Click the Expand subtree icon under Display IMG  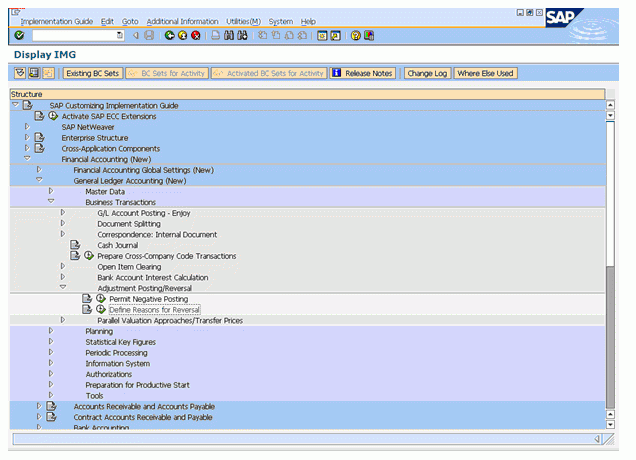click(20, 73)
